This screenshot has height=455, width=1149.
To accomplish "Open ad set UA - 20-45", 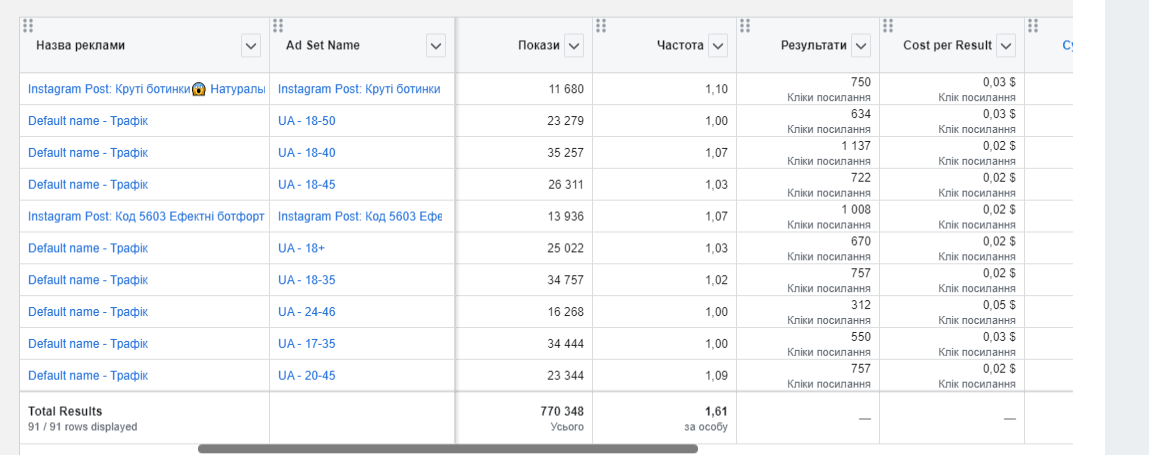I will [307, 376].
